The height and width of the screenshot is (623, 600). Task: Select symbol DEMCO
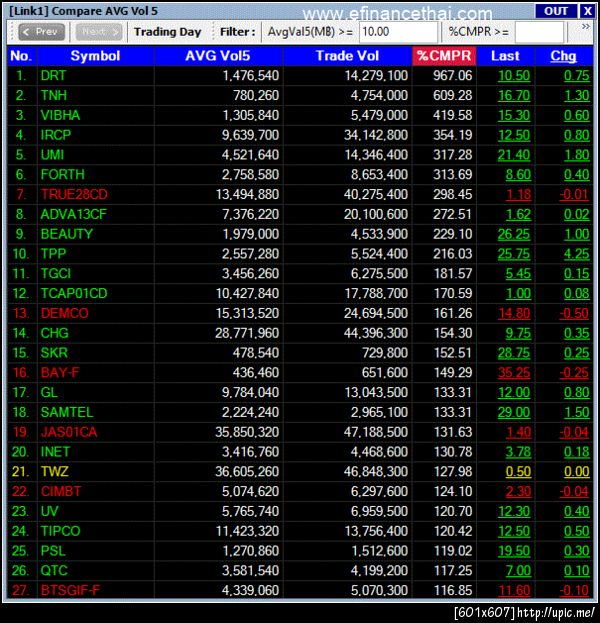(64, 313)
